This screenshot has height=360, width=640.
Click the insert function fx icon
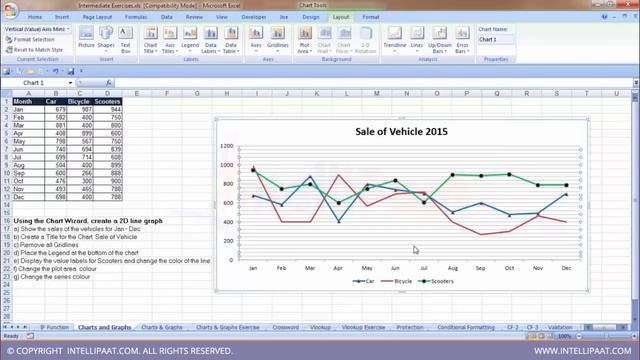tap(108, 83)
